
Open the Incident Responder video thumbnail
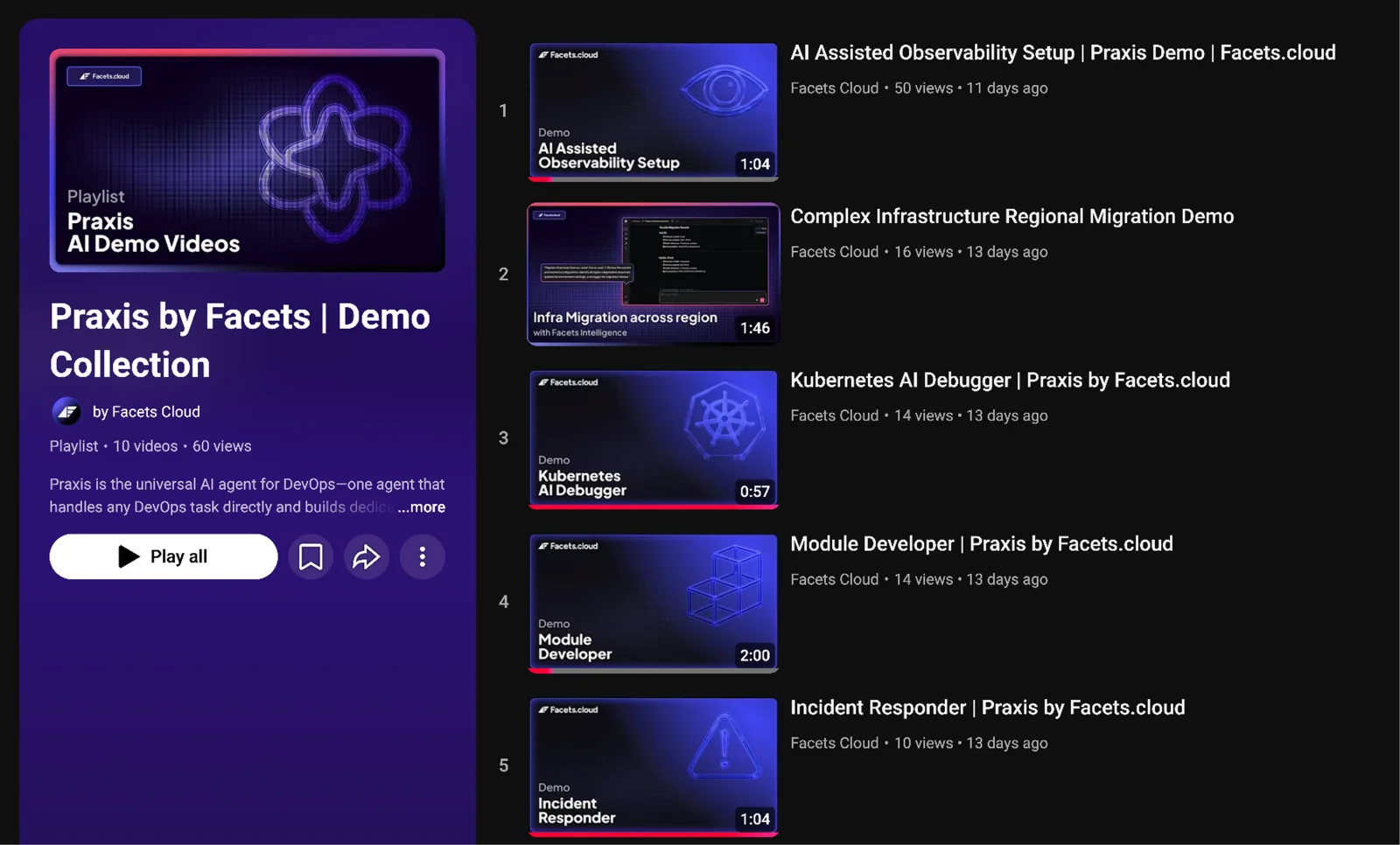coord(653,766)
